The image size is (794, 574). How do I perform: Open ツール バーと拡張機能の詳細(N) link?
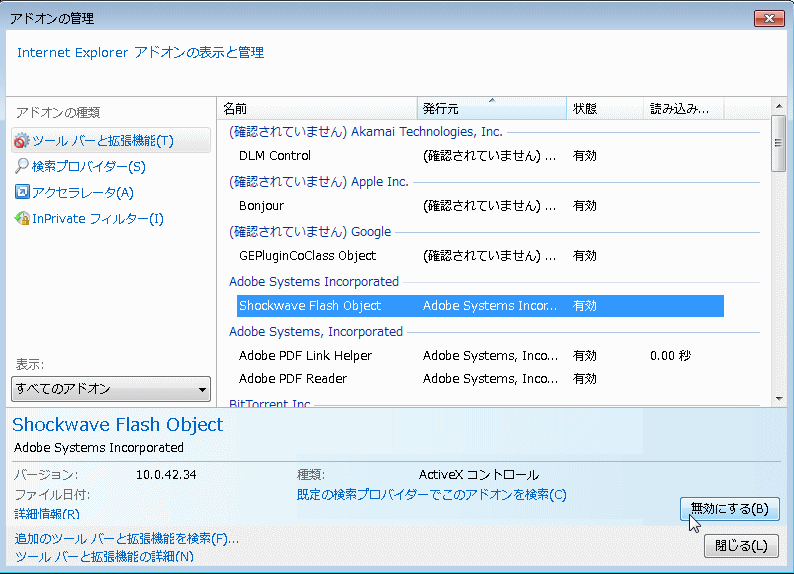(x=104, y=557)
